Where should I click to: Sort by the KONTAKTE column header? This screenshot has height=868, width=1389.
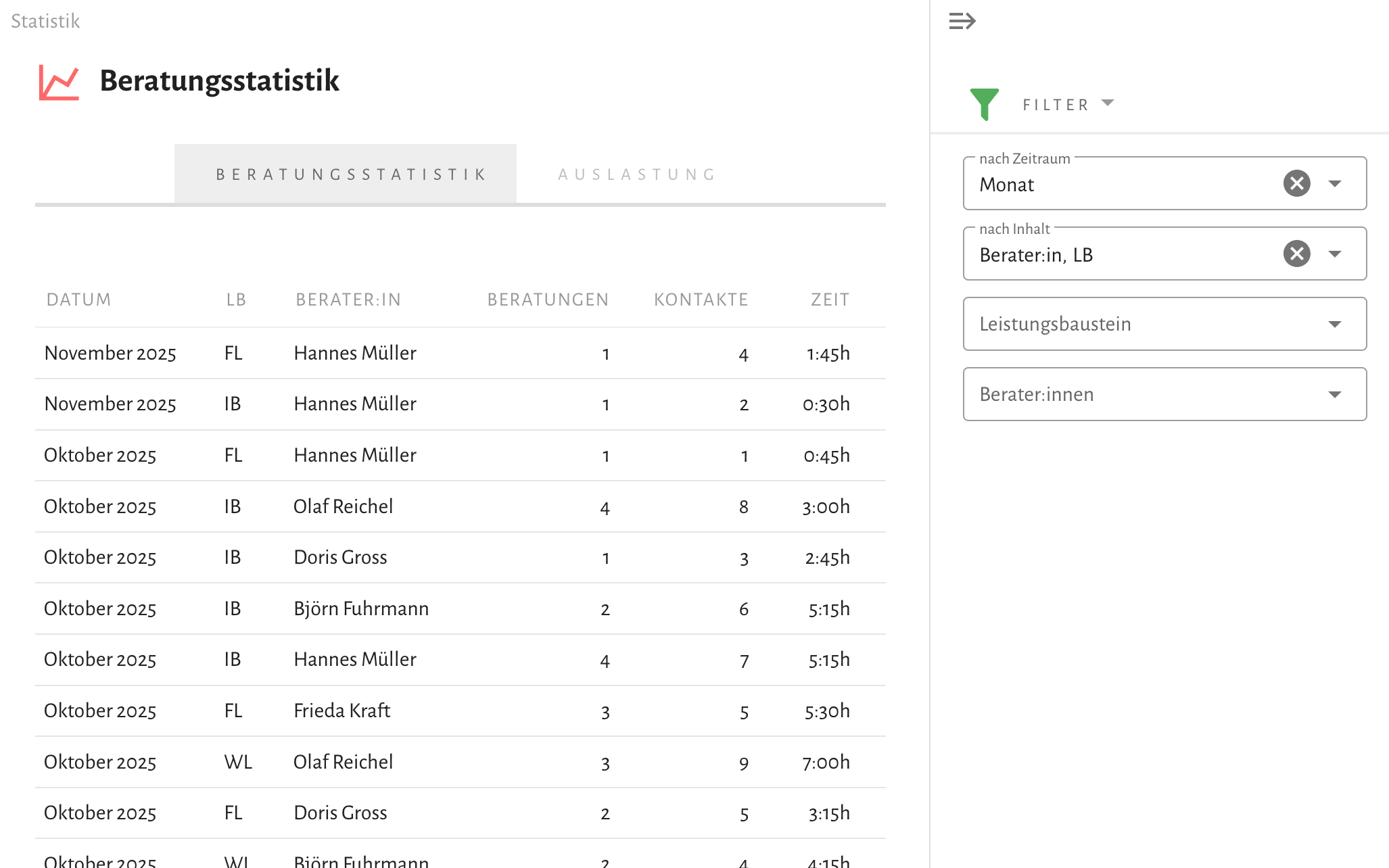(x=701, y=299)
